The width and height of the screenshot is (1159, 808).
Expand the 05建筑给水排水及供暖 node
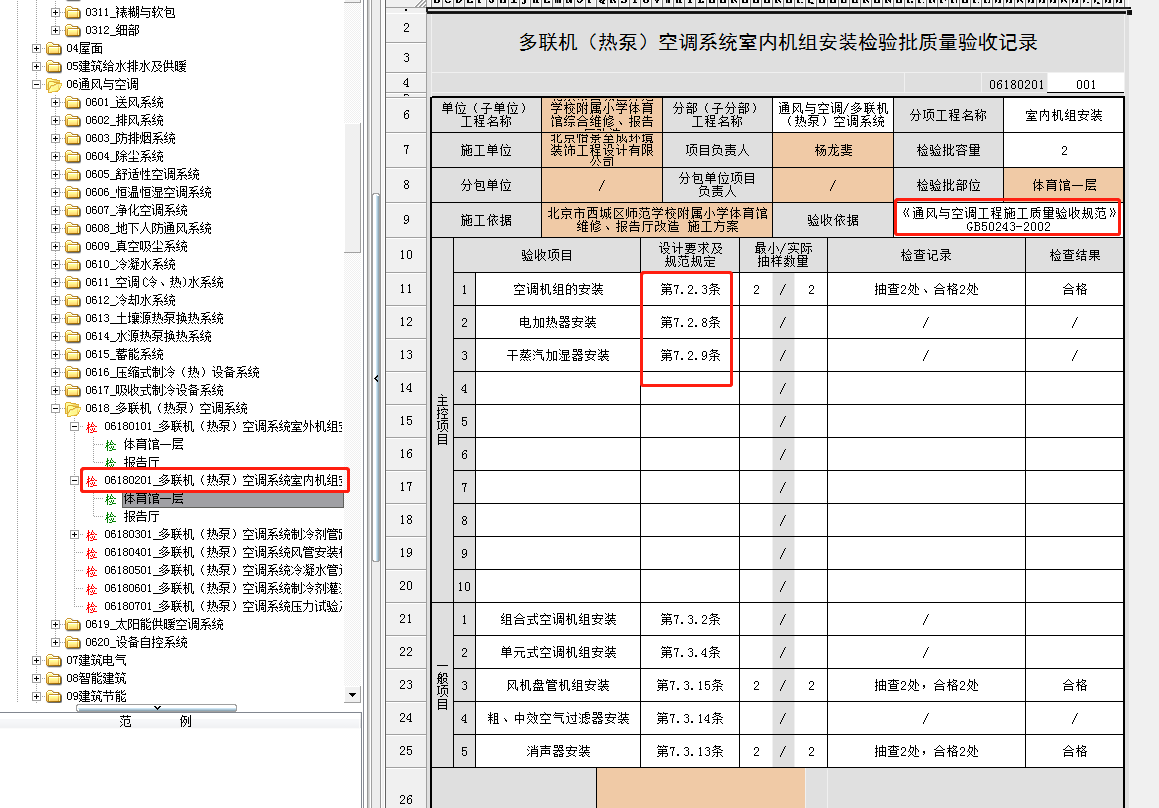38,67
